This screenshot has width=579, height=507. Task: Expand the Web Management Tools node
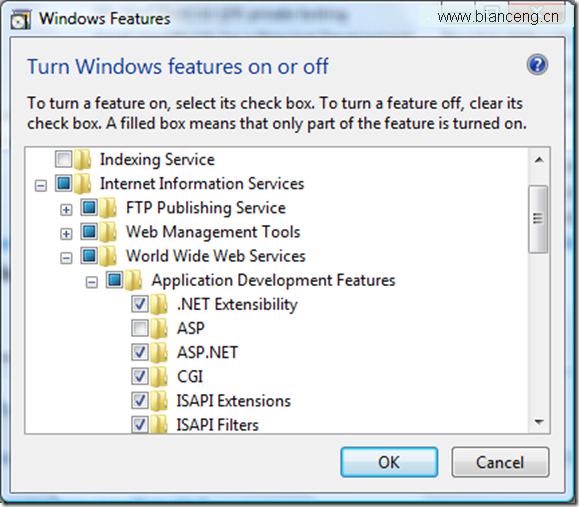66,234
